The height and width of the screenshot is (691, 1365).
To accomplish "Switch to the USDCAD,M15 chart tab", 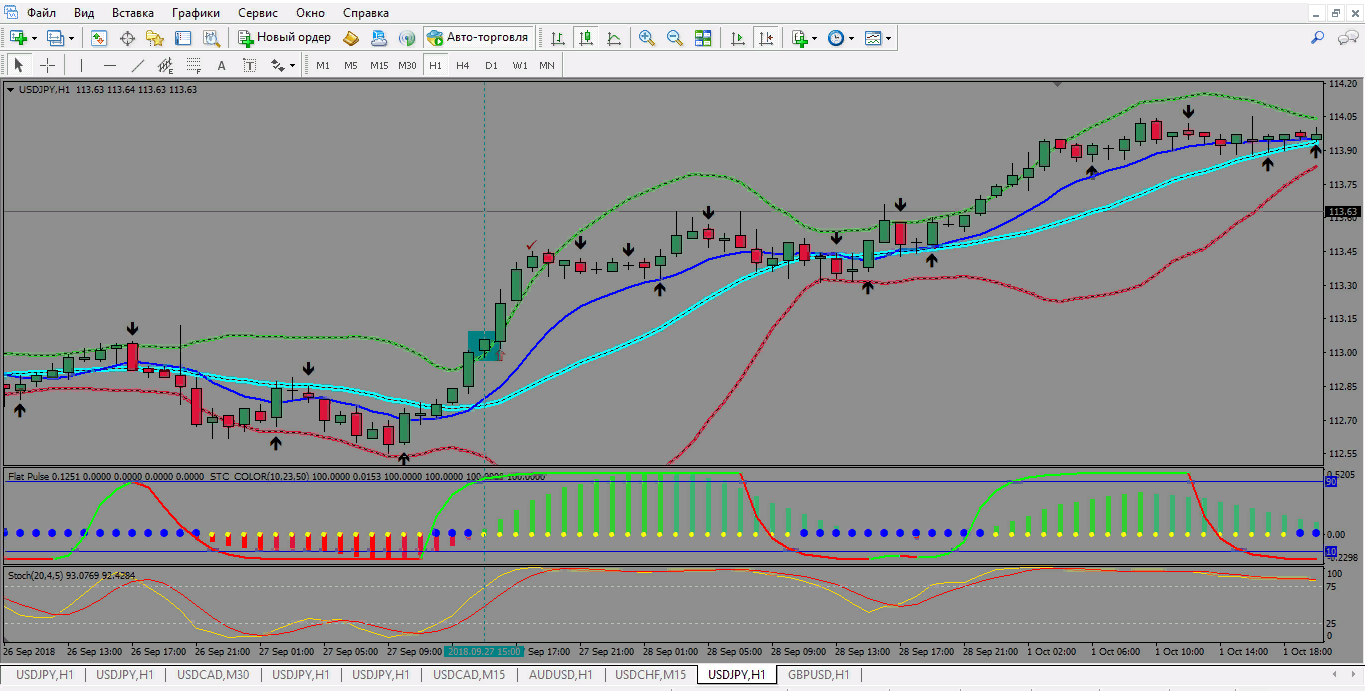I will pyautogui.click(x=469, y=675).
